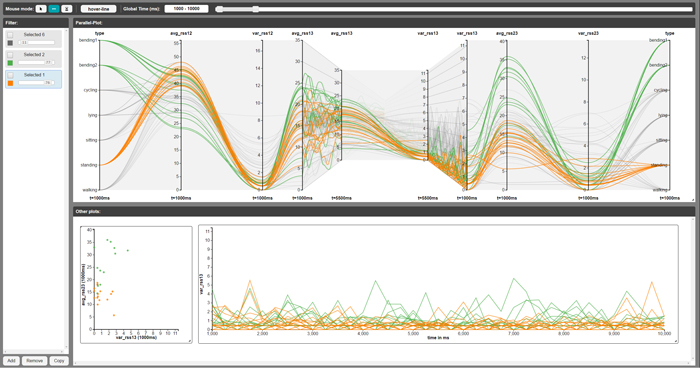Click the Remove filter button
This screenshot has width=700, height=368.
34,361
